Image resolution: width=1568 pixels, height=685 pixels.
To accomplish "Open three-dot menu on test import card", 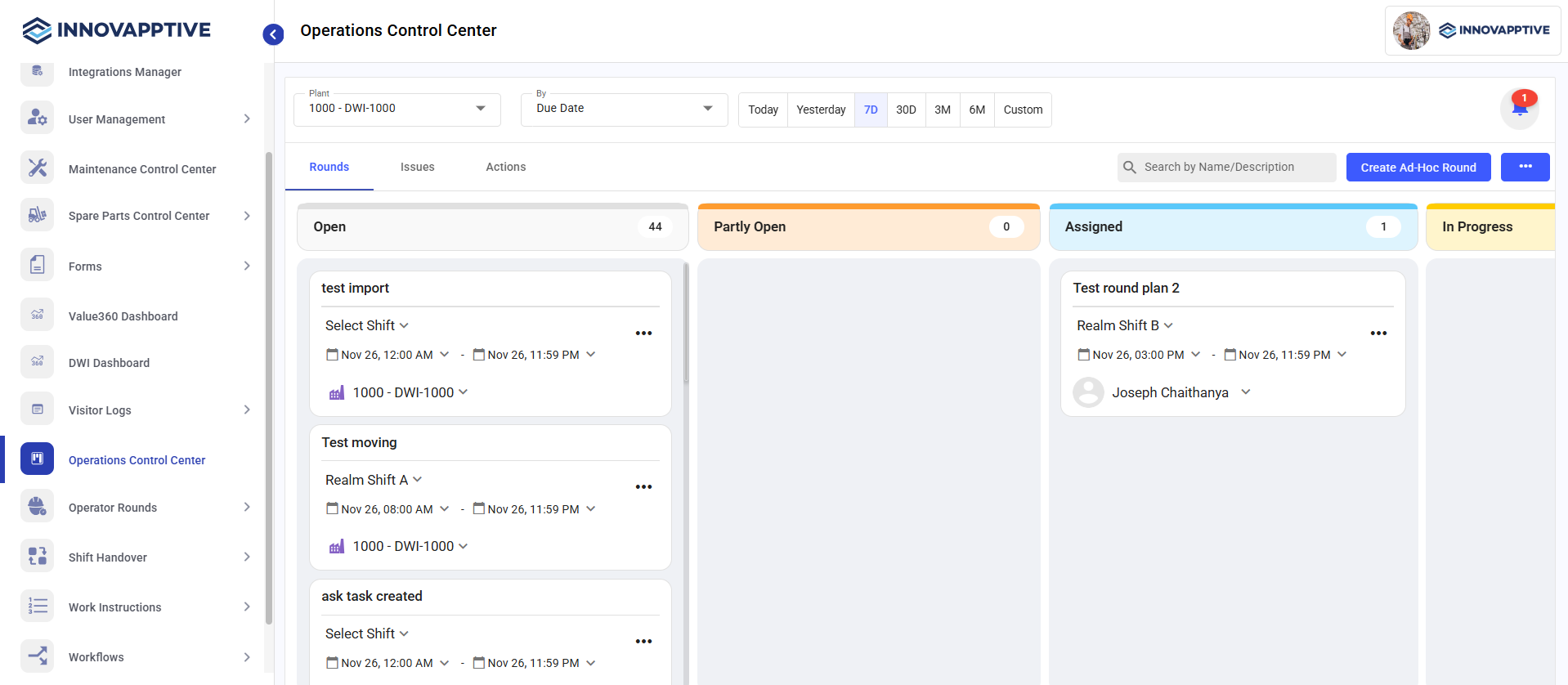I will click(643, 334).
